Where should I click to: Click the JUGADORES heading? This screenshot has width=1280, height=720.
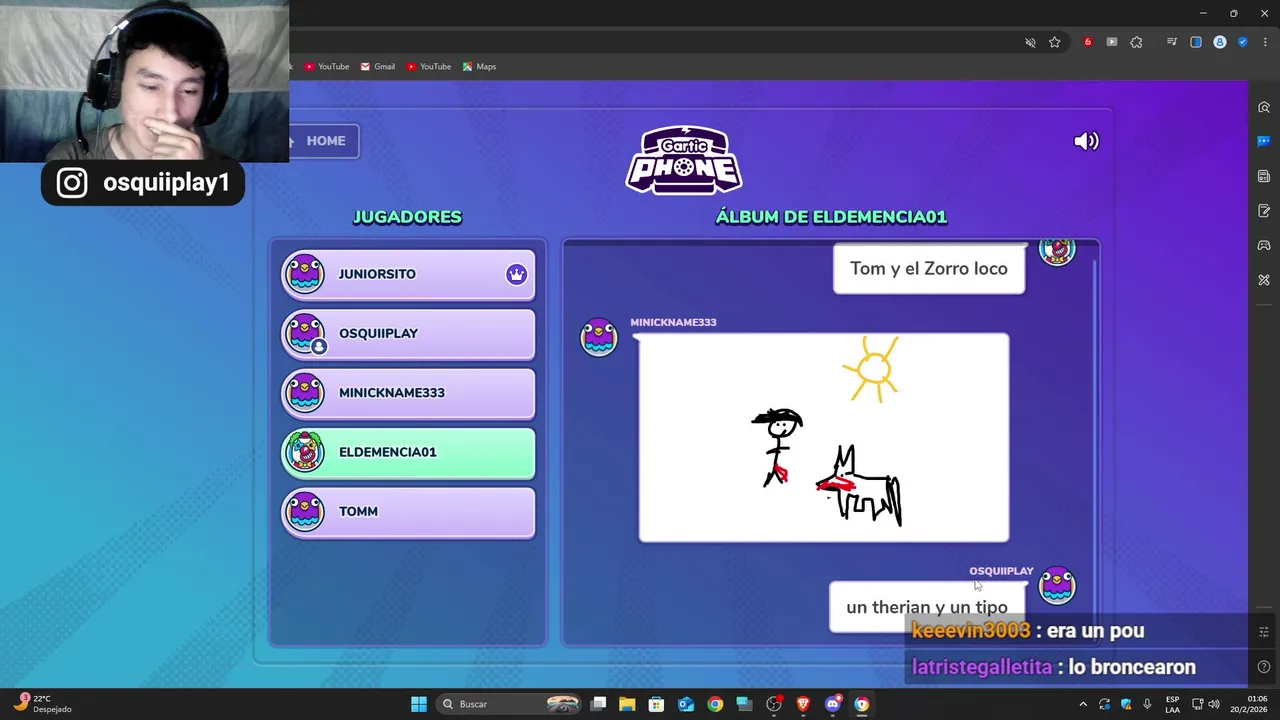[x=407, y=217]
